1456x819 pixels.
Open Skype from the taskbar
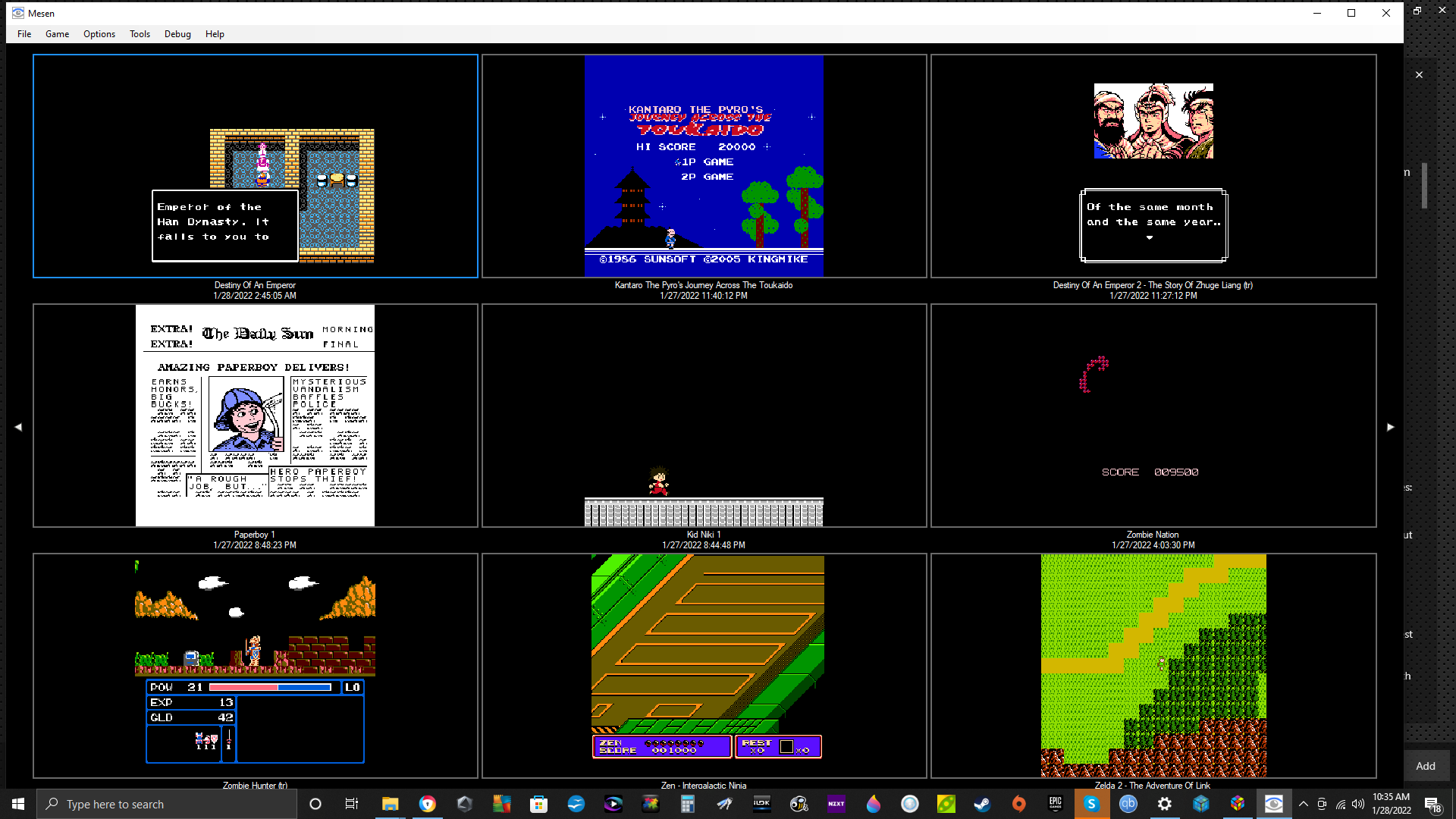(1092, 804)
